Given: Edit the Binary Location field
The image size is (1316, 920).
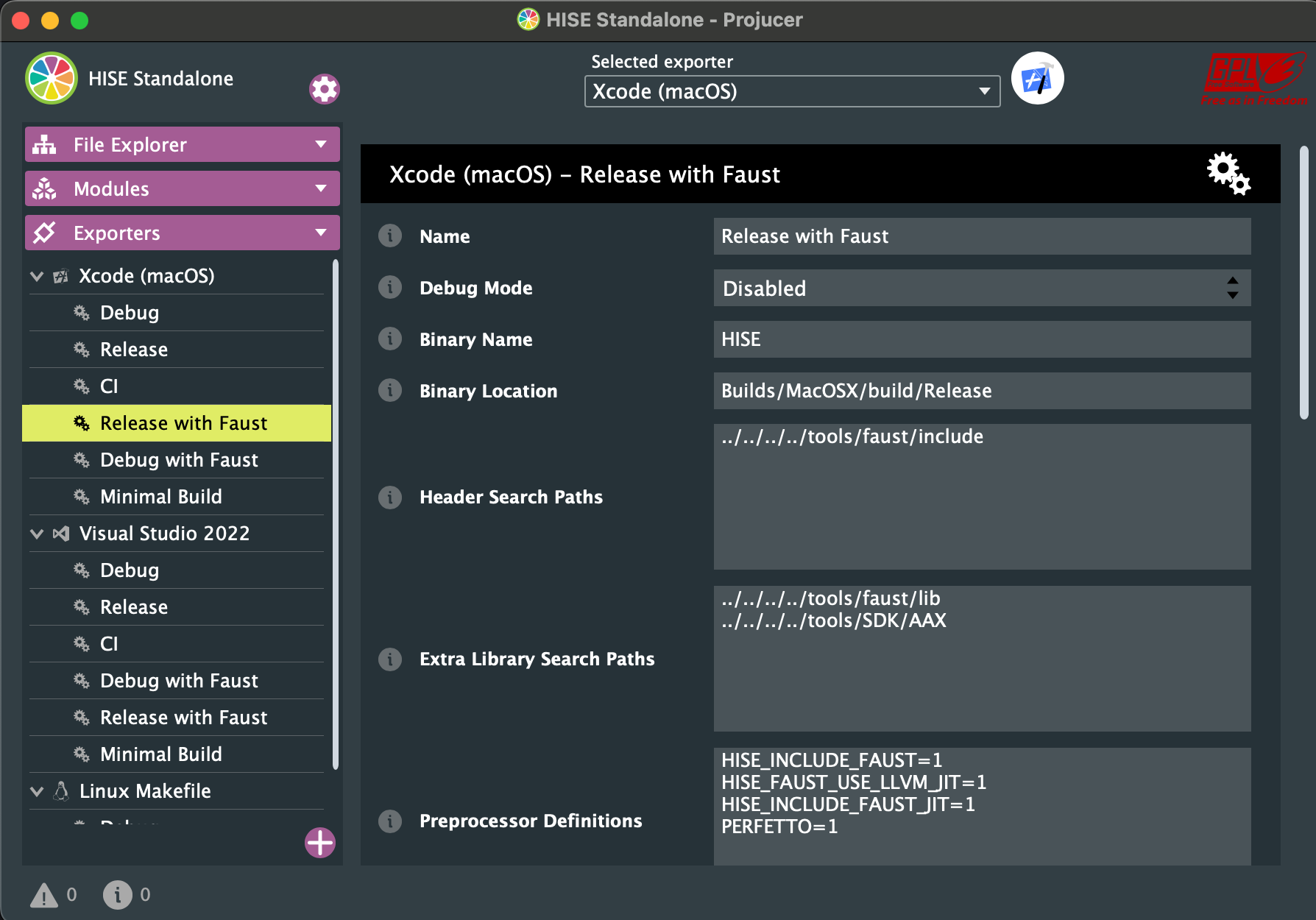Looking at the screenshot, I should [982, 391].
